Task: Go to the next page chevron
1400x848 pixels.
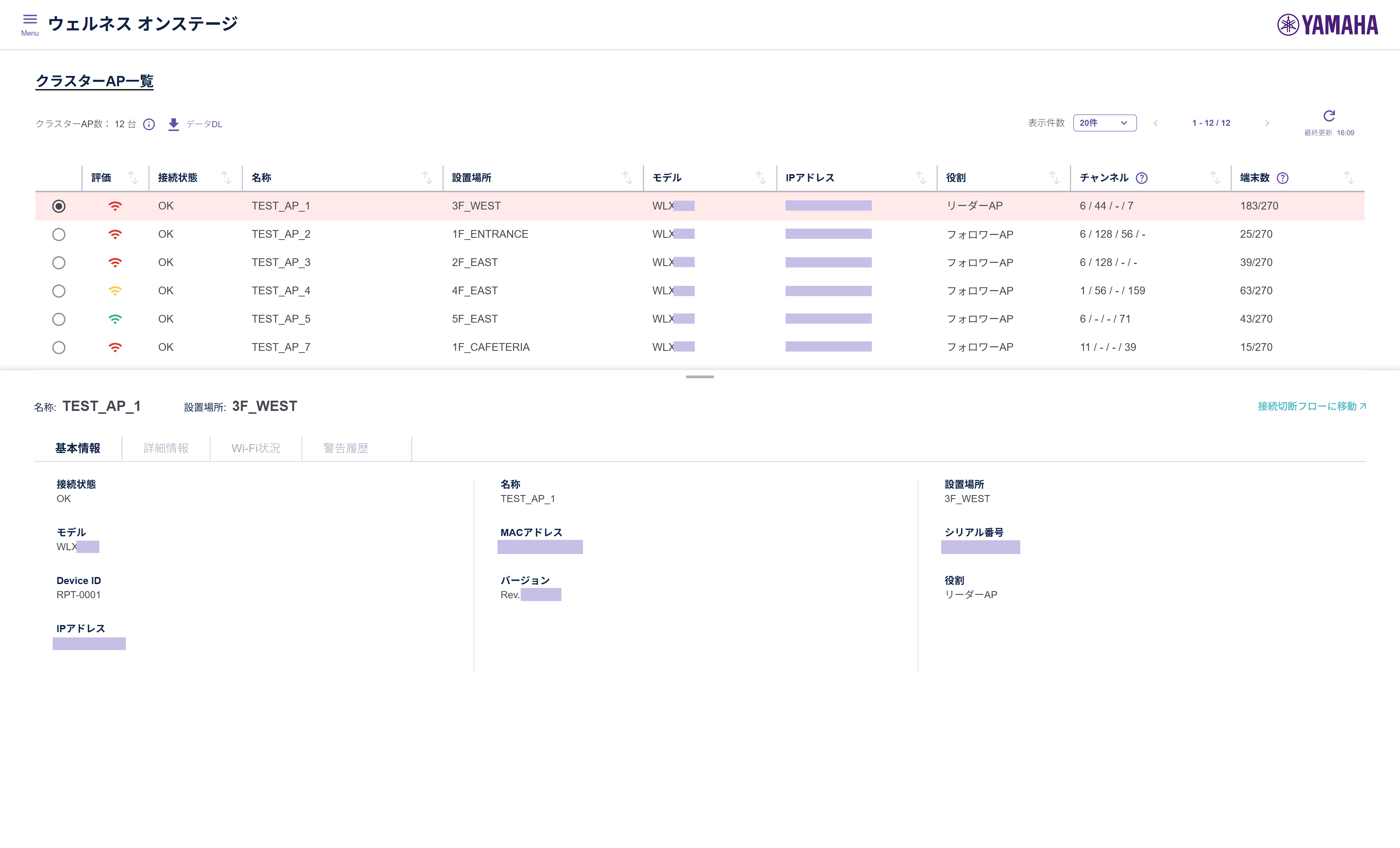Action: [1267, 123]
